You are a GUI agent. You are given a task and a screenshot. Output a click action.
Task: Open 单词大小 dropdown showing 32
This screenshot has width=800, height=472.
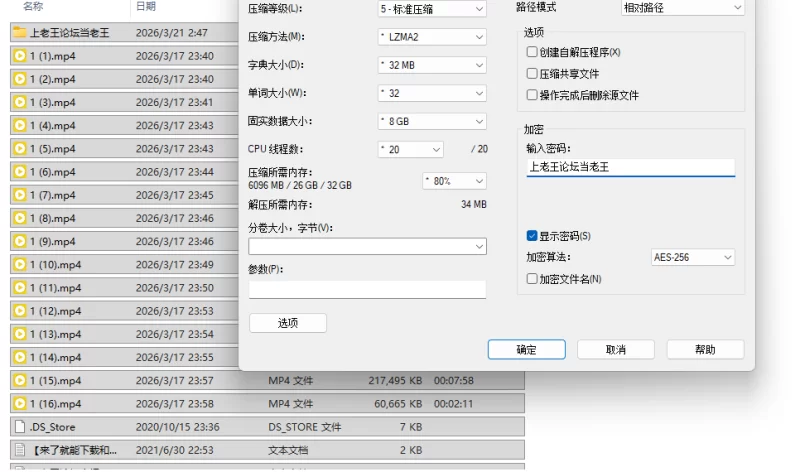click(432, 93)
